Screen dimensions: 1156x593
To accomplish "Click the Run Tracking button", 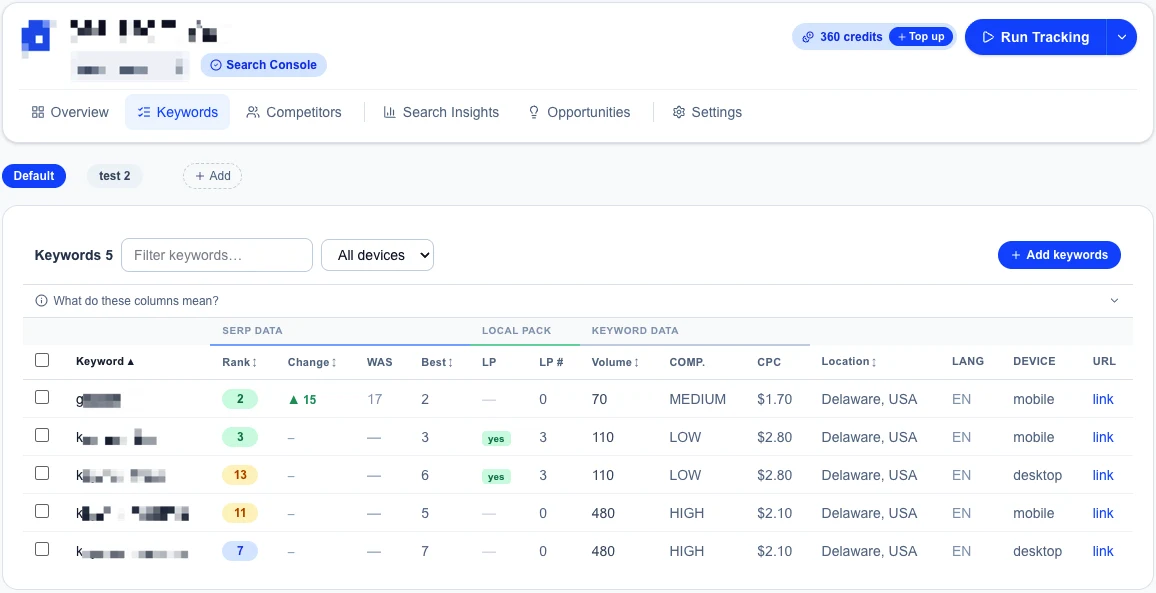I will (x=1036, y=37).
